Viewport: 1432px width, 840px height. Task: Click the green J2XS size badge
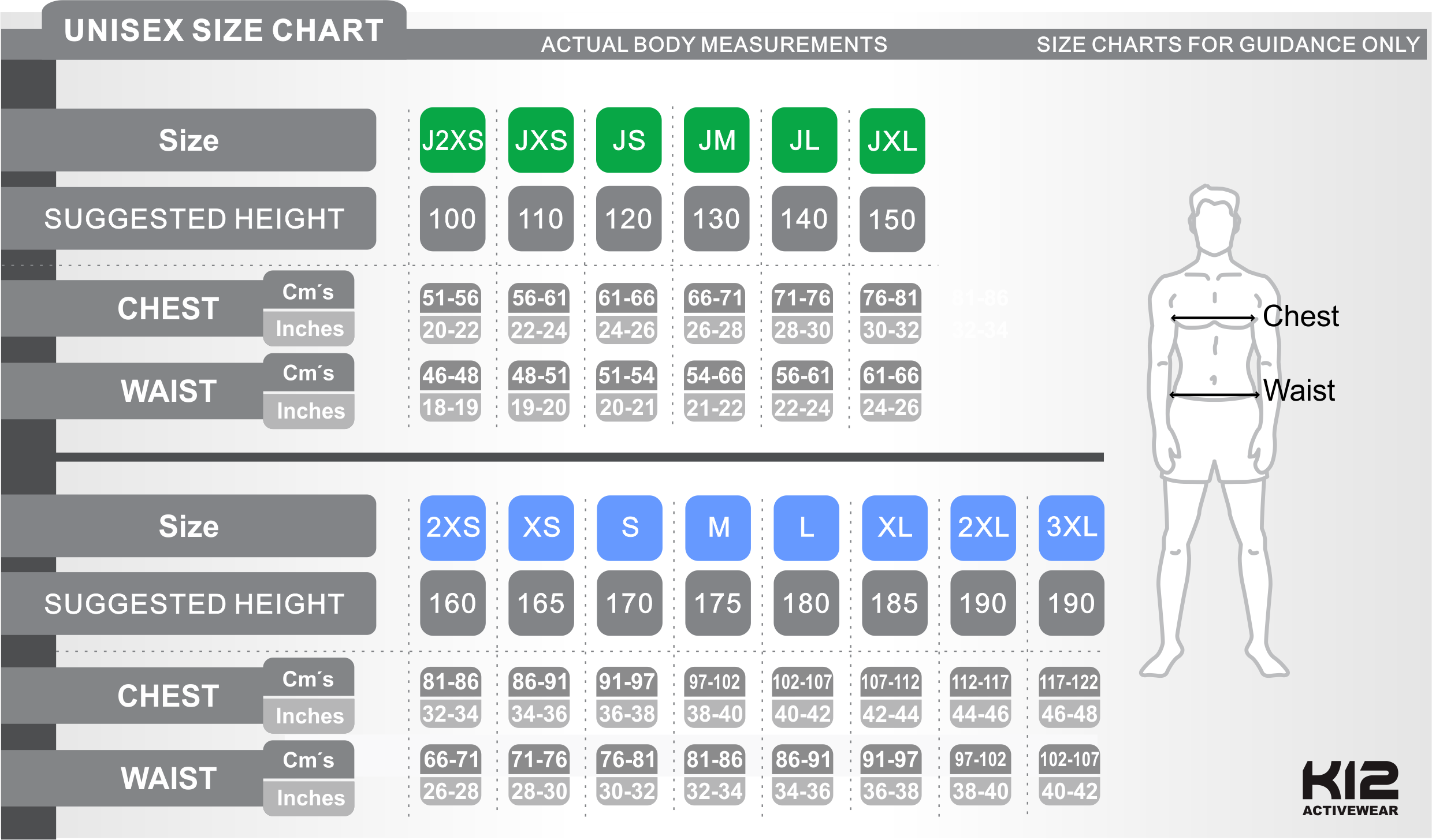(452, 140)
